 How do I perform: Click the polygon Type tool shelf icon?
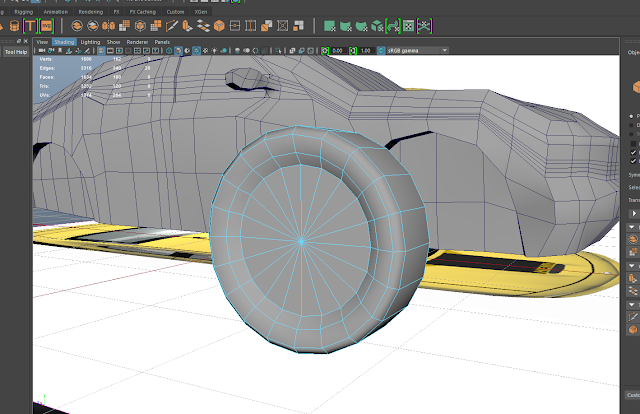pos(30,26)
